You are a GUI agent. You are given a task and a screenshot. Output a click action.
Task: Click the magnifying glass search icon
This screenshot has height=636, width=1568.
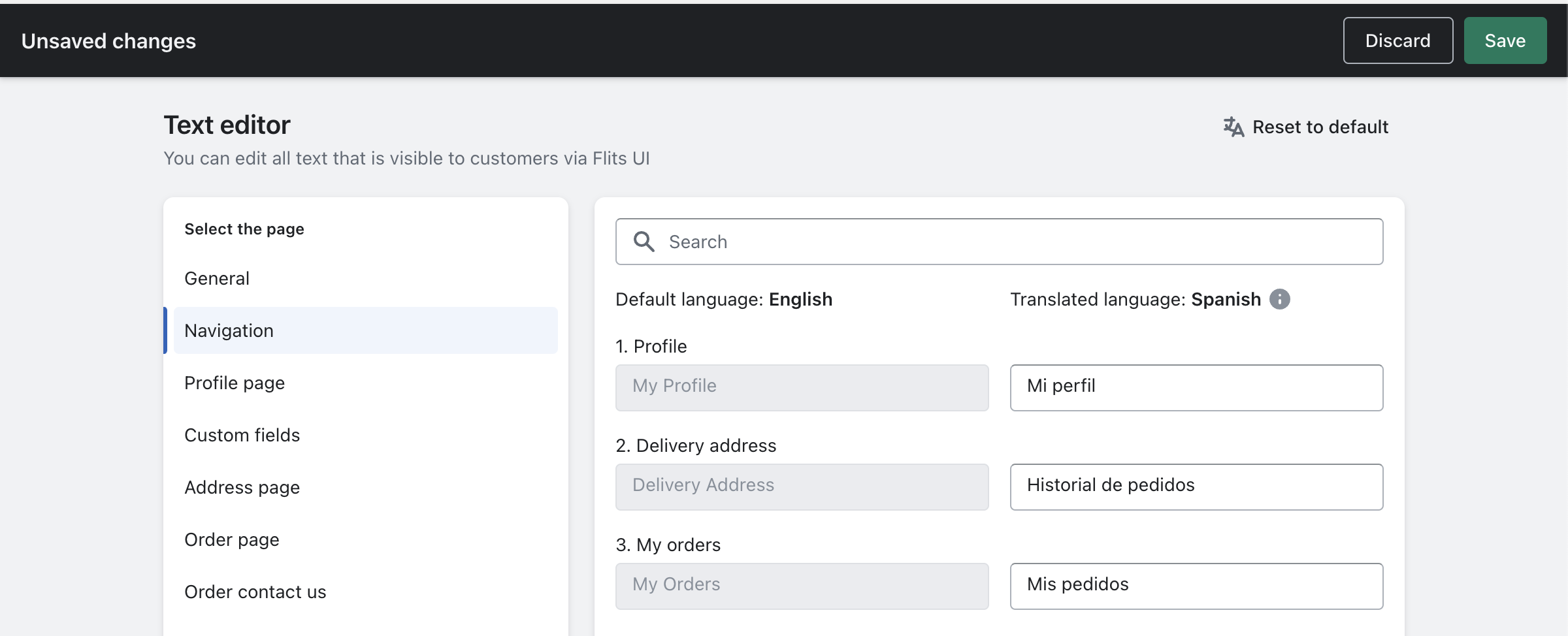(644, 242)
